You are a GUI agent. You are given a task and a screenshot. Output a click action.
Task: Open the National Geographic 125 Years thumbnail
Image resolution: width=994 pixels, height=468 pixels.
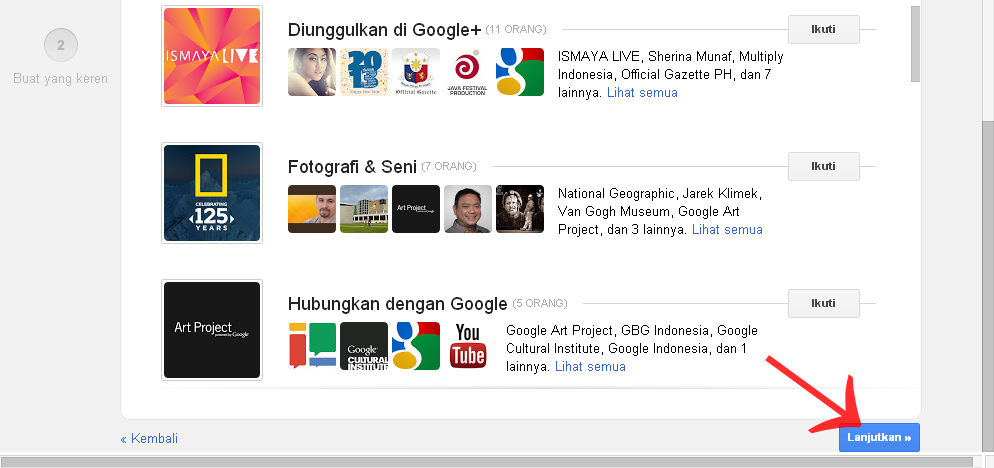[x=212, y=193]
